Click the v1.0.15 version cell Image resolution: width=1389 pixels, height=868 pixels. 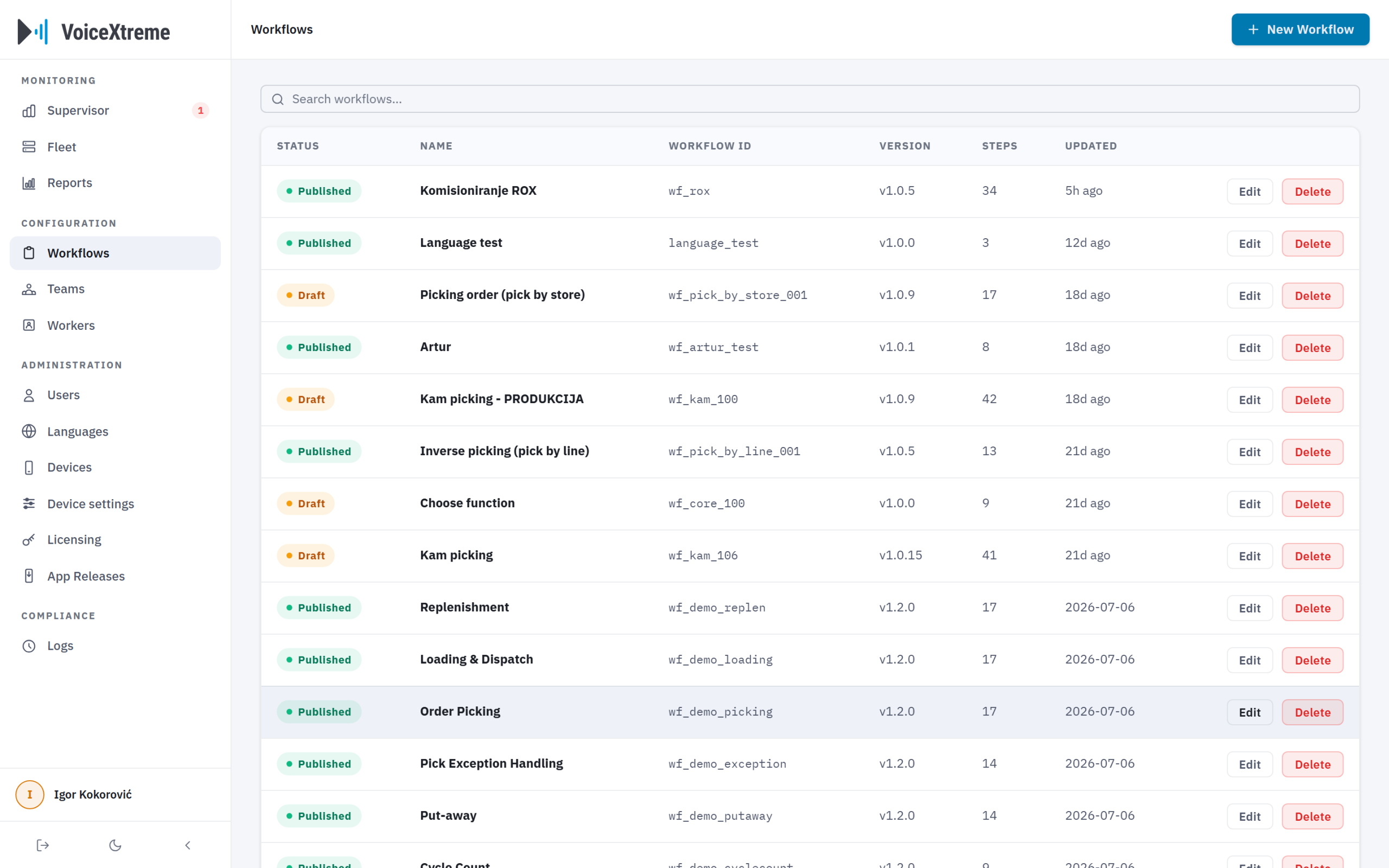(x=900, y=556)
